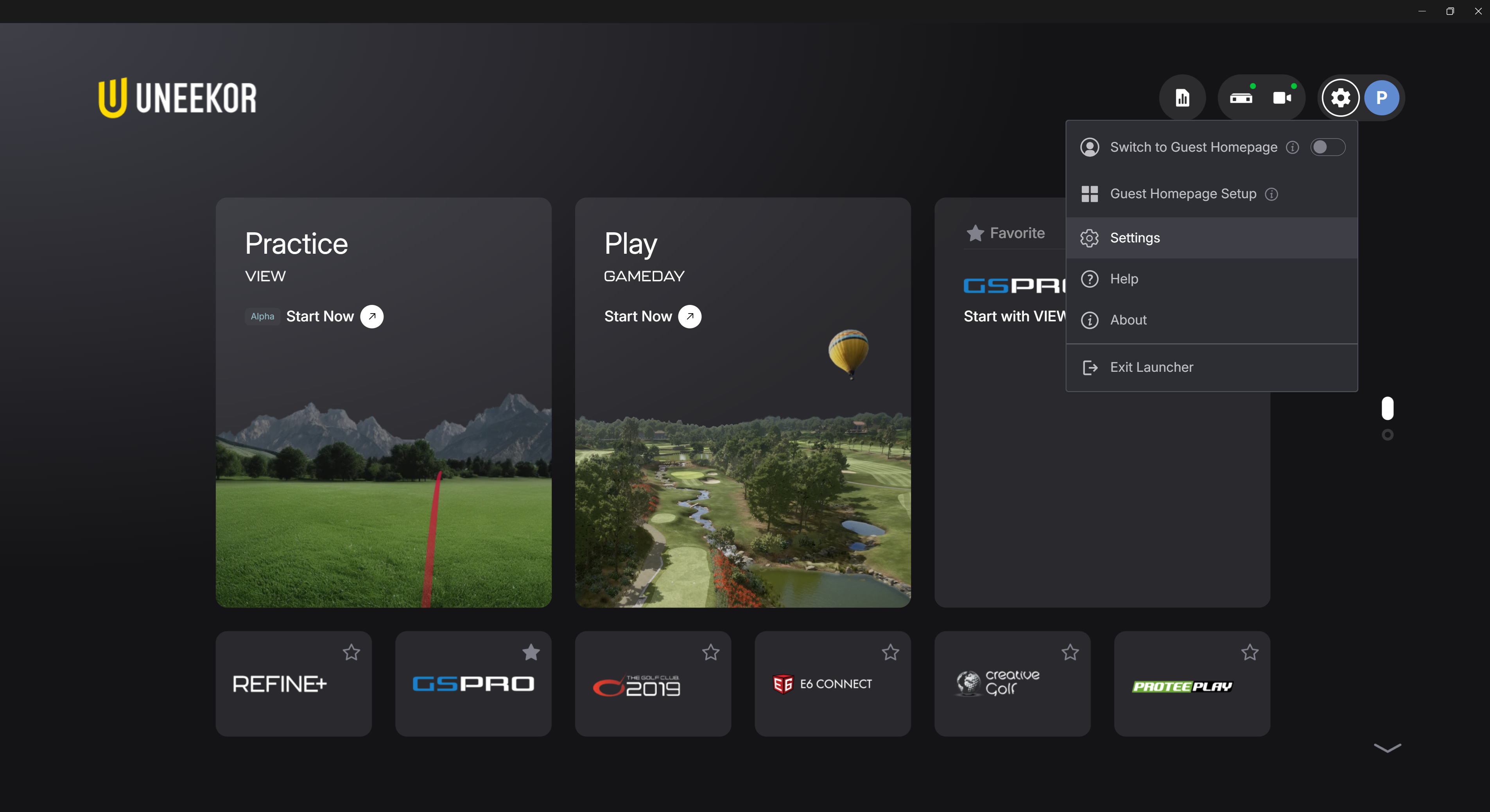Click the Alpha badge on Practice card

263,316
